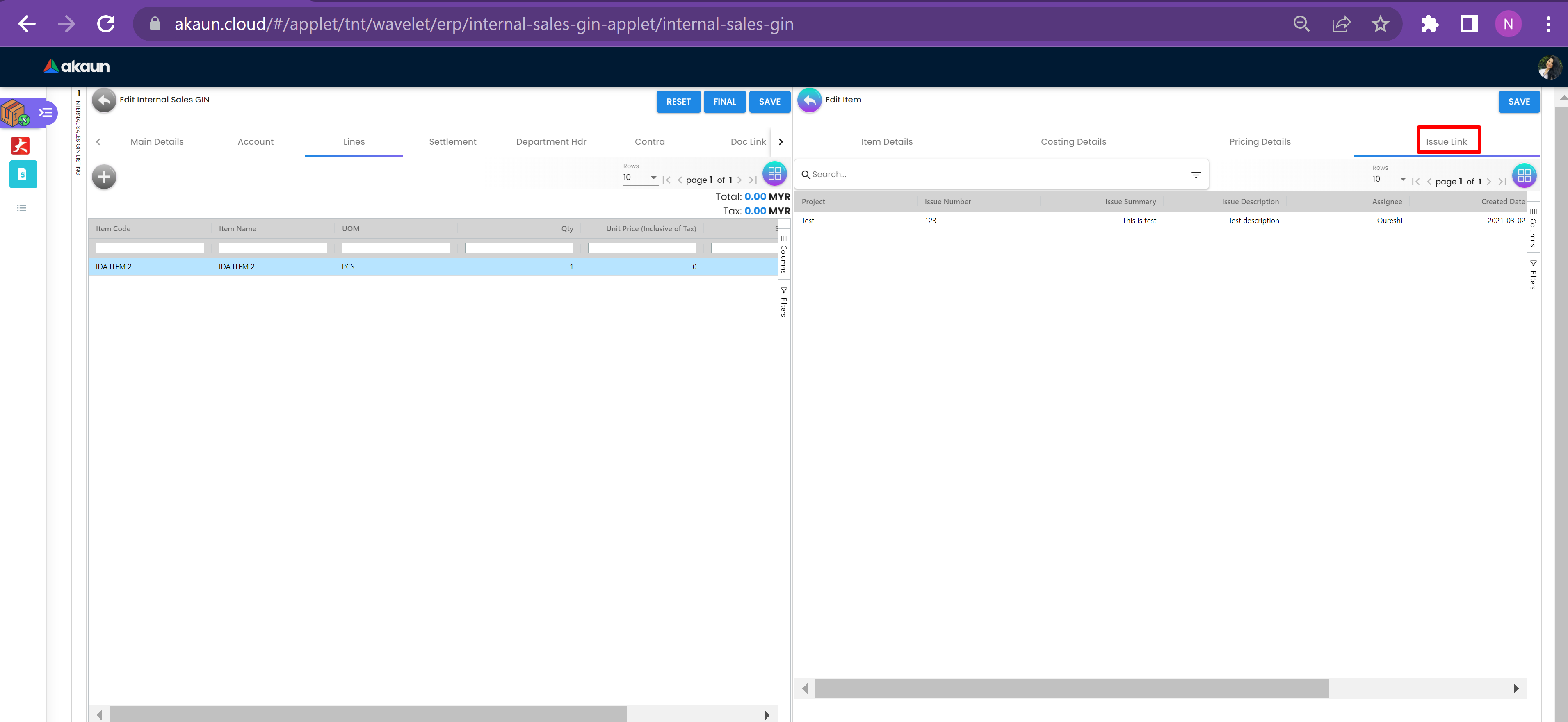The image size is (1568, 722).
Task: Click the Edit Internal Sales GIN back arrow
Action: coord(104,100)
